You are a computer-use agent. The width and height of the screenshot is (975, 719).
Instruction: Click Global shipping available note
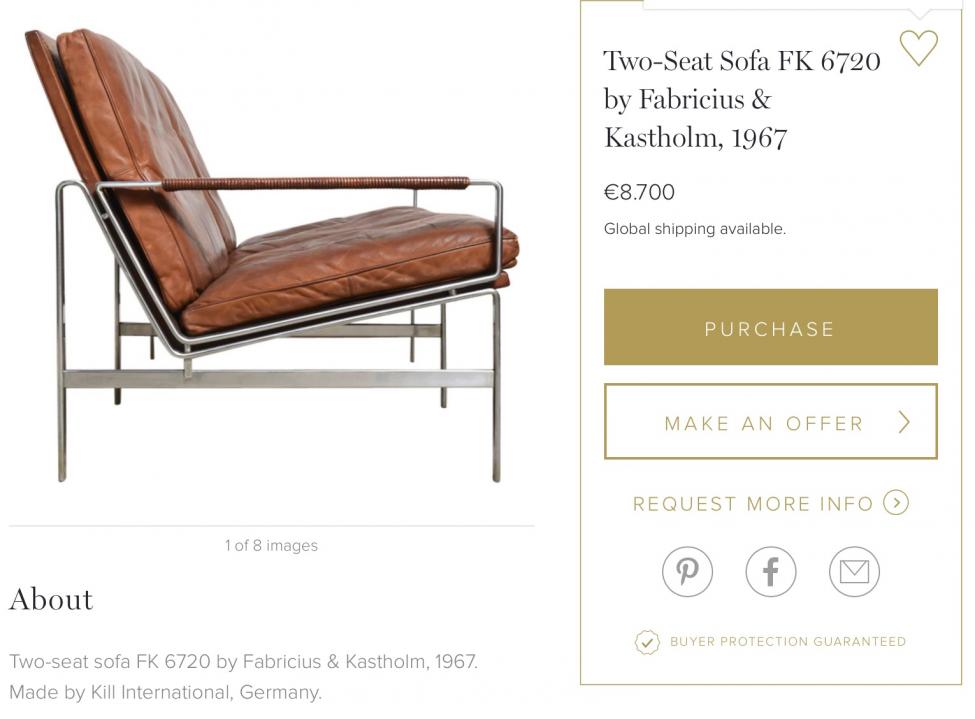(694, 229)
